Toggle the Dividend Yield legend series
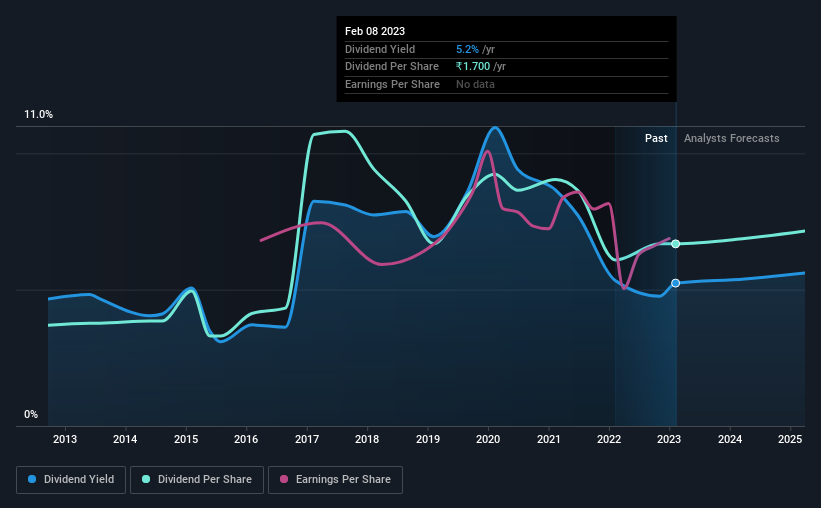The image size is (821, 508). [x=71, y=480]
